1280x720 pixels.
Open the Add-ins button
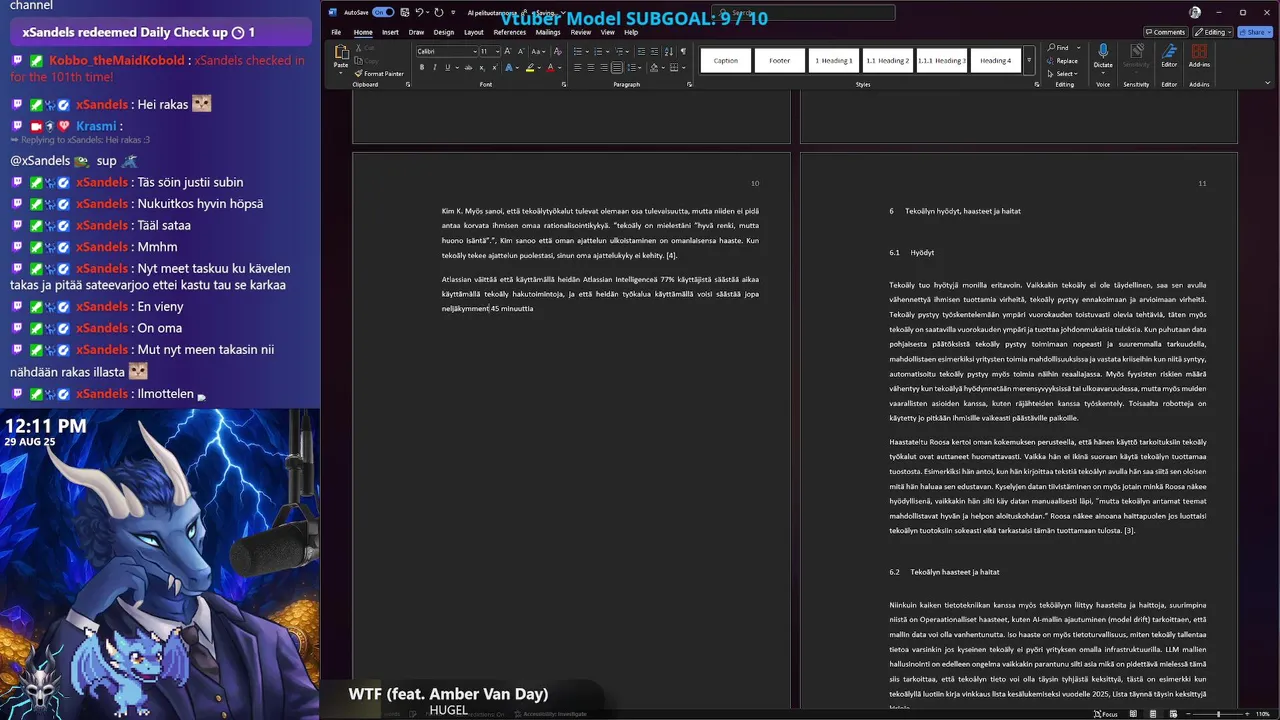click(1199, 52)
